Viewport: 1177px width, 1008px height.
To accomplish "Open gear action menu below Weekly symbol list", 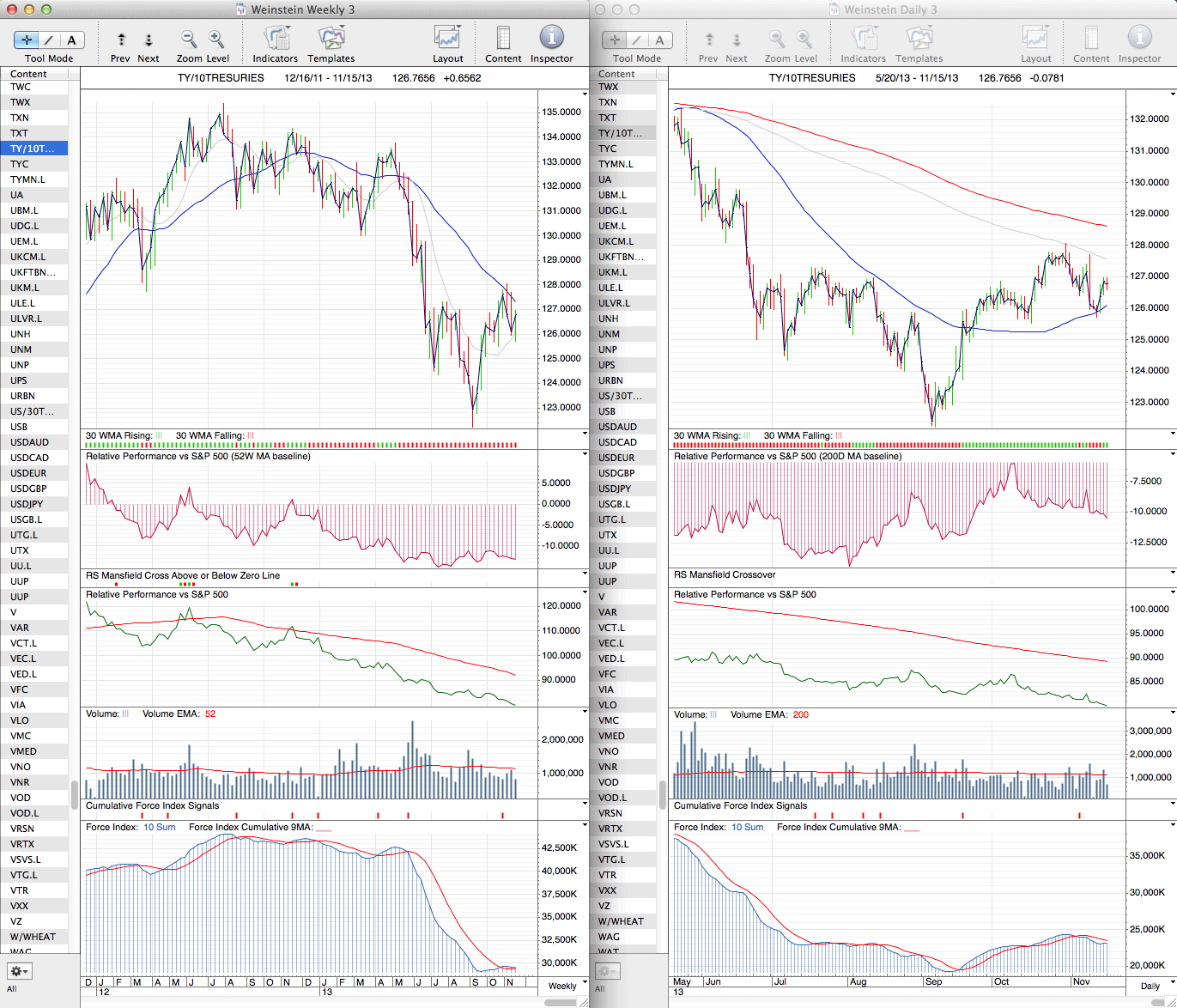I will 19,971.
